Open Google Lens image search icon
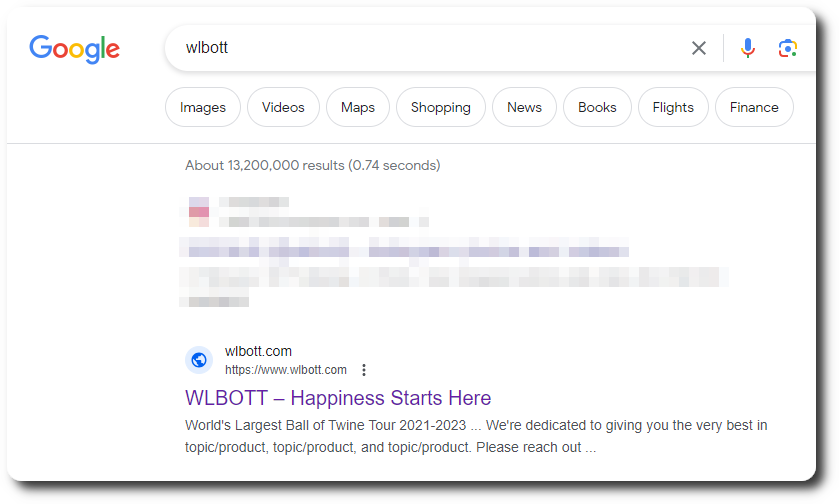The width and height of the screenshot is (839, 504). click(787, 48)
